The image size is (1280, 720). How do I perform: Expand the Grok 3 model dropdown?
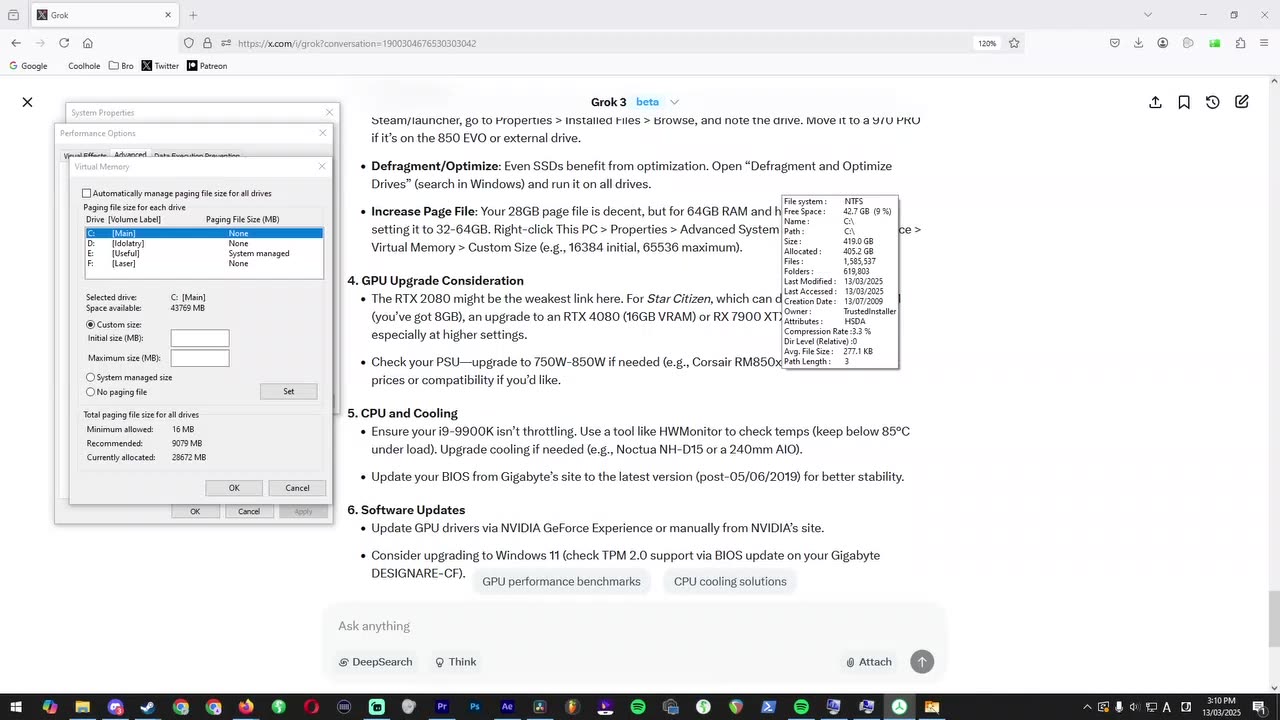674,102
